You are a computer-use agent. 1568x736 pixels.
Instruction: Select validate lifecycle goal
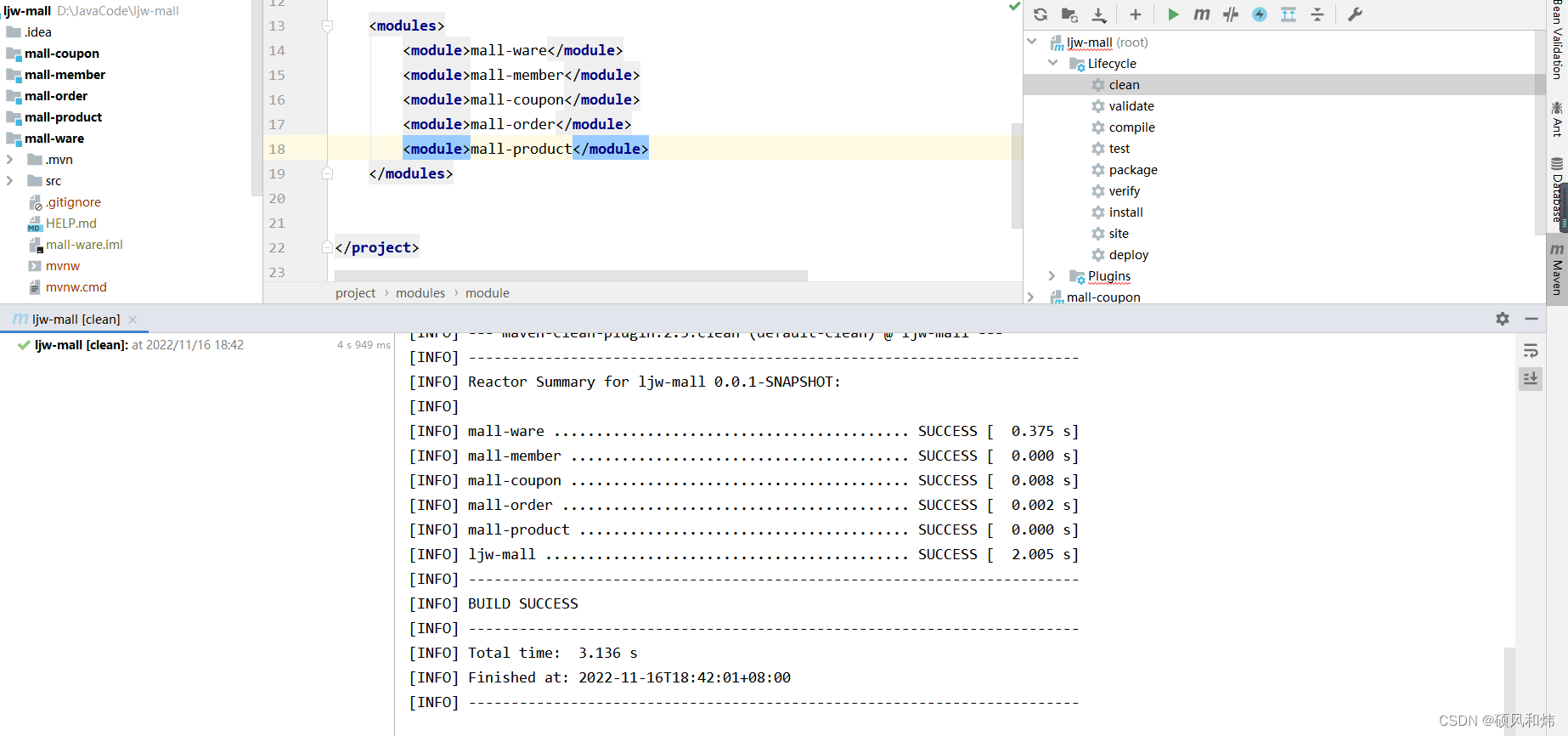click(1131, 106)
